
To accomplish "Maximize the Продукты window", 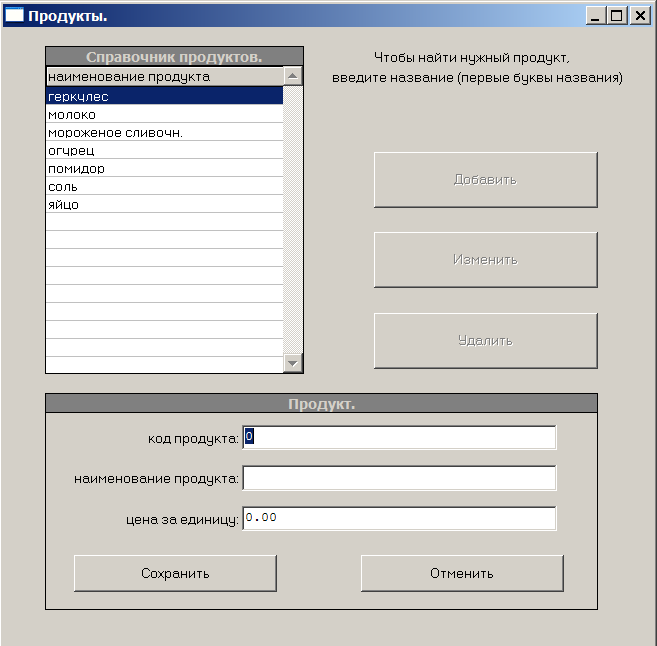I will [617, 16].
